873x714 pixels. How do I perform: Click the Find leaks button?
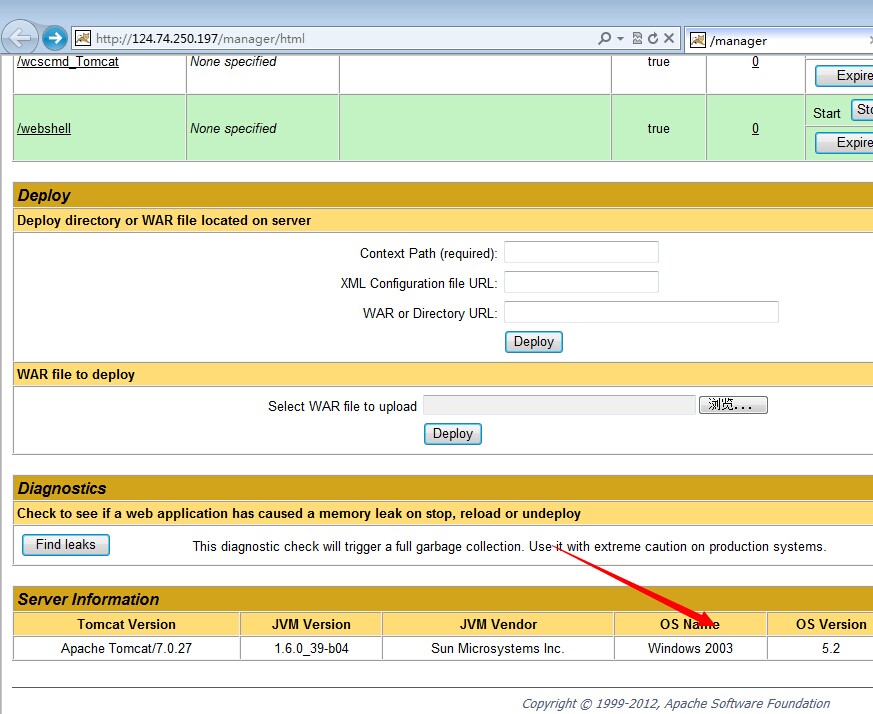coord(66,545)
